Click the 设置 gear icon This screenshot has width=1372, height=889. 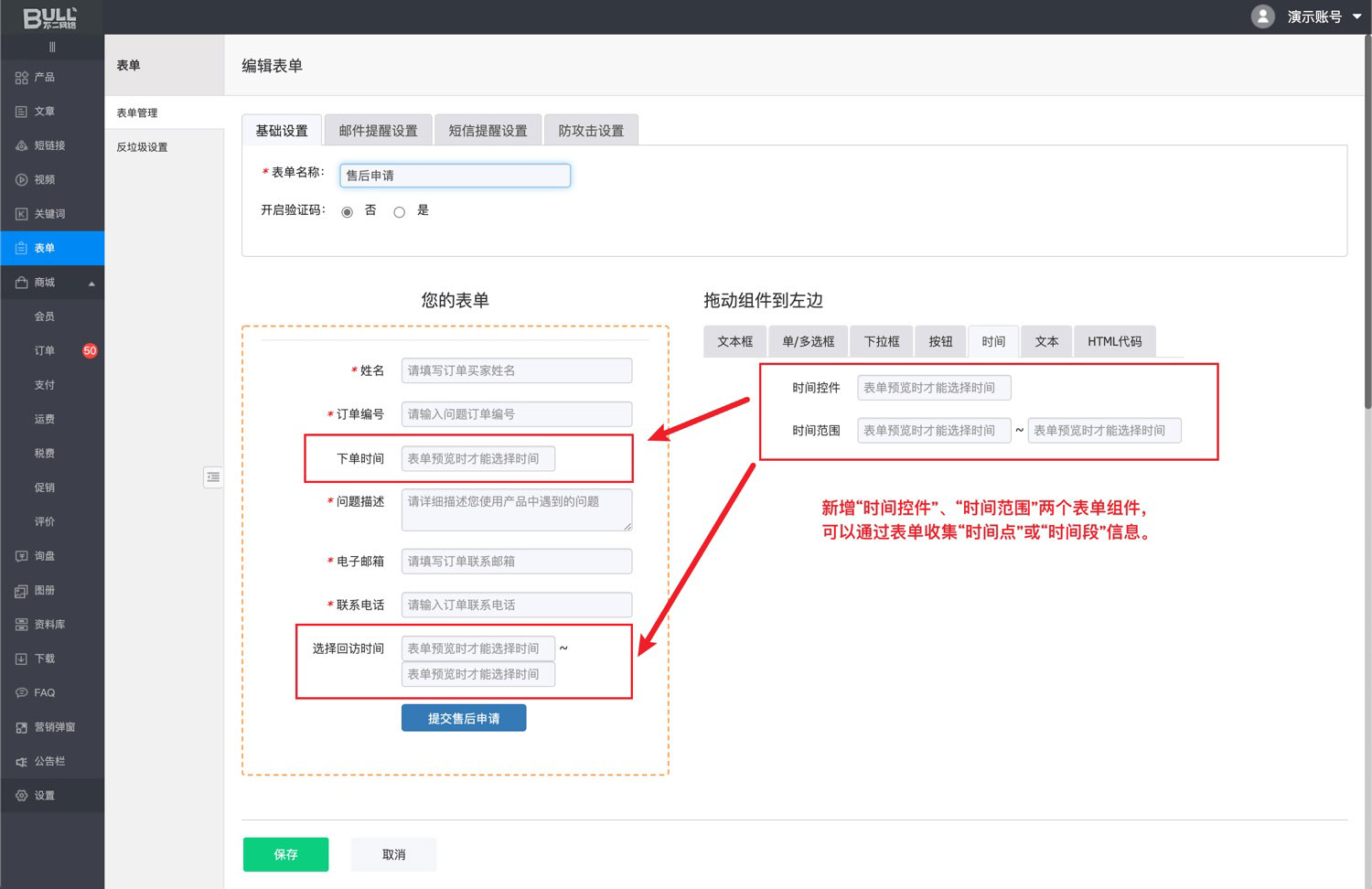click(x=22, y=796)
